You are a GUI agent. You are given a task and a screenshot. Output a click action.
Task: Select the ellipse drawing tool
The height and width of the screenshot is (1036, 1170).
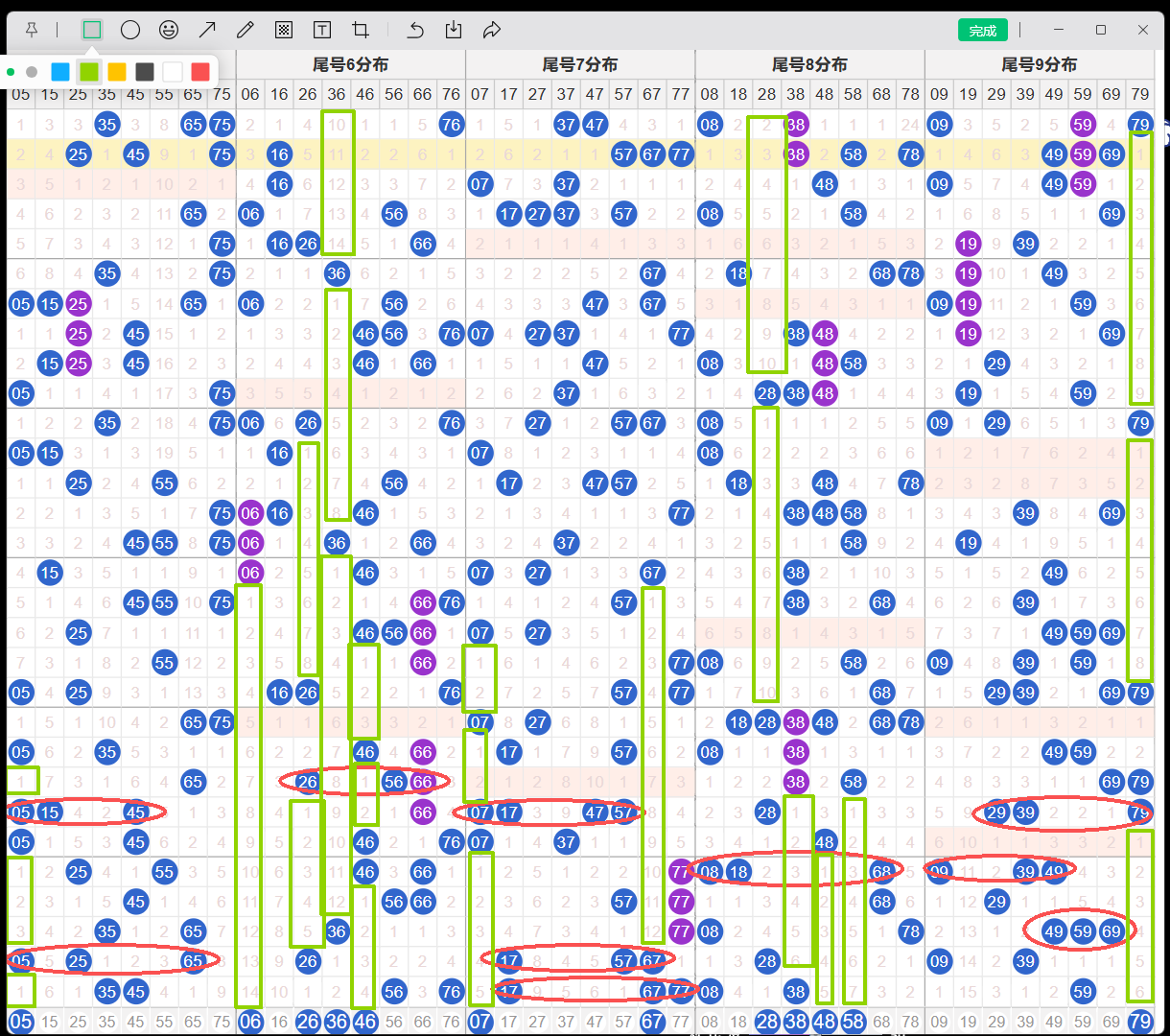(x=130, y=31)
